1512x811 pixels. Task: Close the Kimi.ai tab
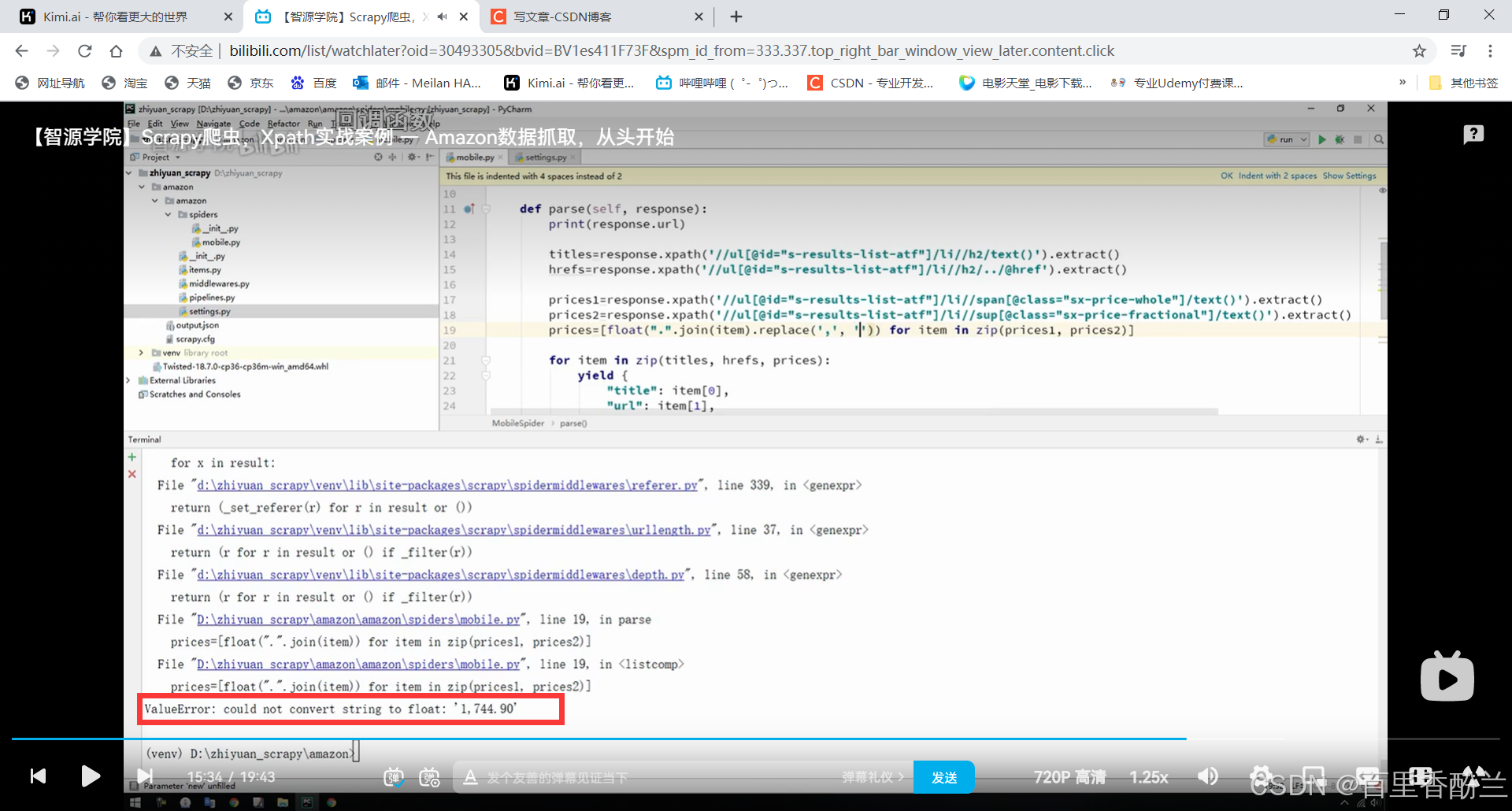[x=228, y=17]
